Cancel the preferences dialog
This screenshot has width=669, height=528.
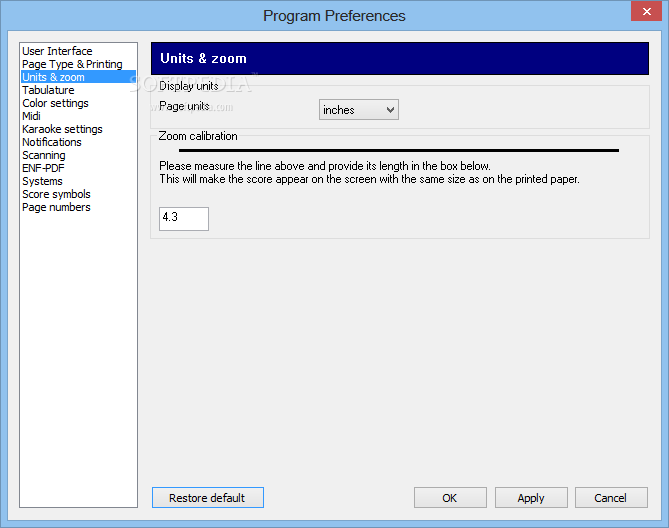pyautogui.click(x=611, y=498)
